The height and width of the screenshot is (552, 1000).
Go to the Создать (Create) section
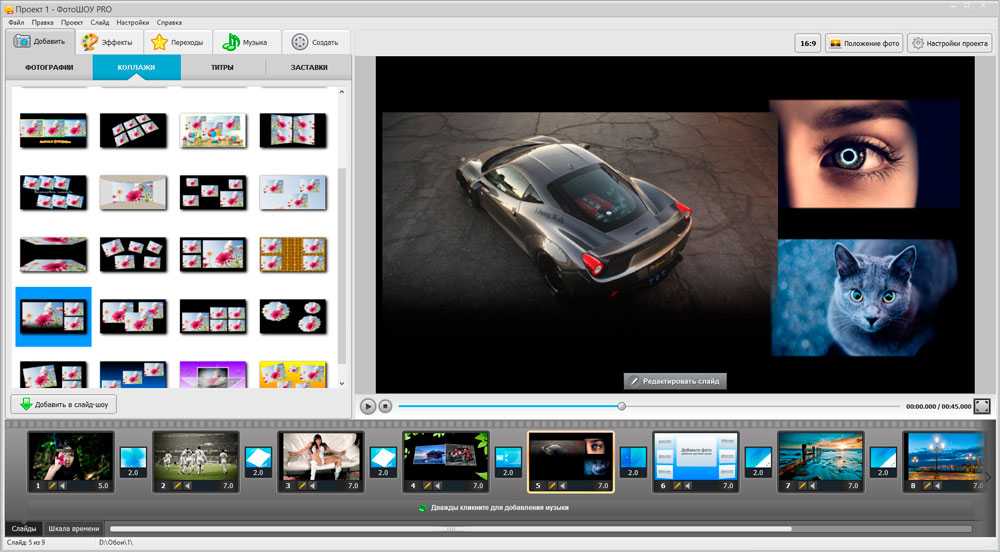tap(315, 42)
